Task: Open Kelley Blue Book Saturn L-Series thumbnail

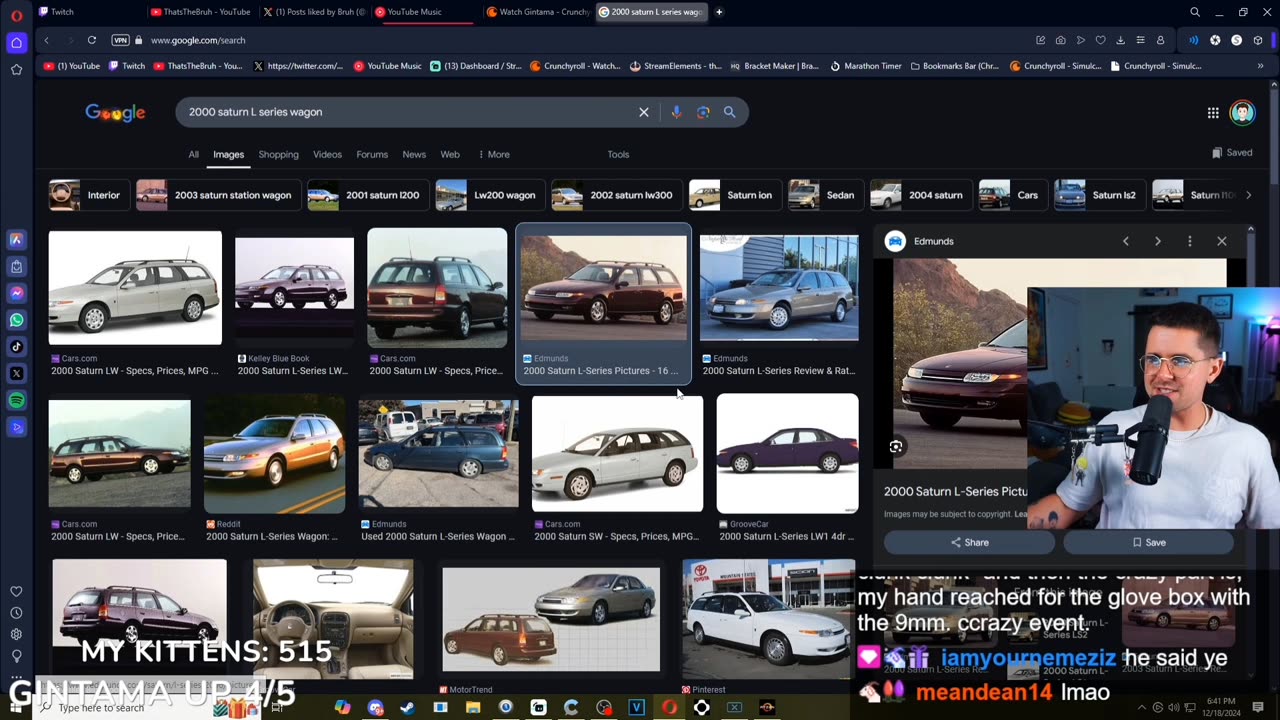Action: coord(294,290)
